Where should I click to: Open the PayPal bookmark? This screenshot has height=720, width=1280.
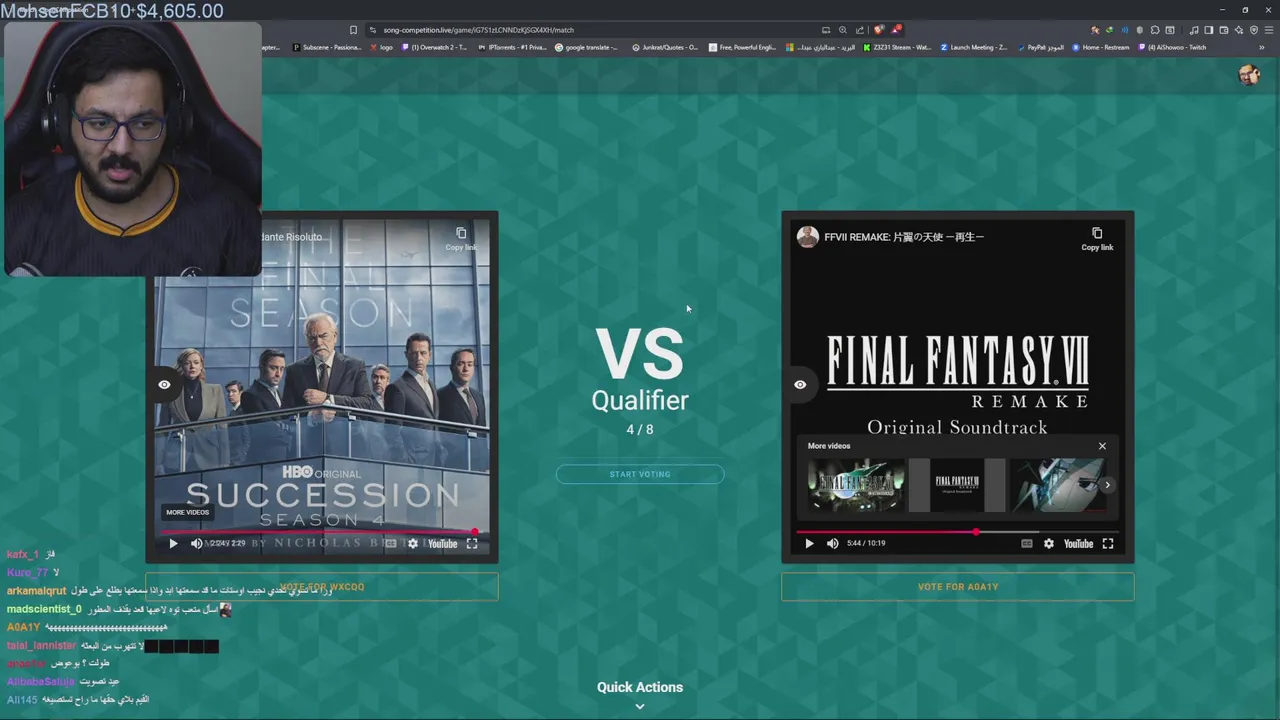coord(1040,47)
